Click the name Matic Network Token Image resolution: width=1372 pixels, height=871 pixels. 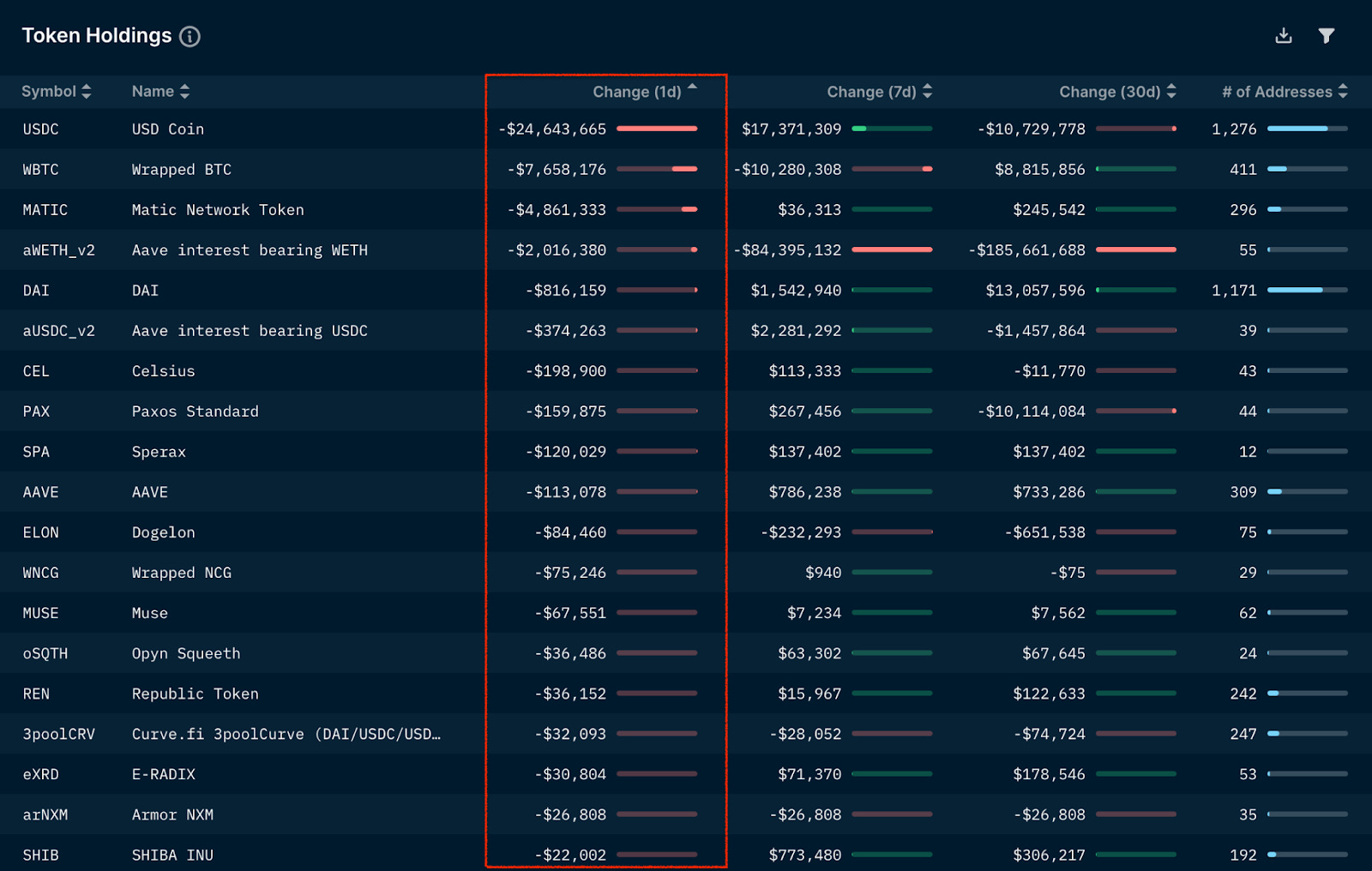218,210
